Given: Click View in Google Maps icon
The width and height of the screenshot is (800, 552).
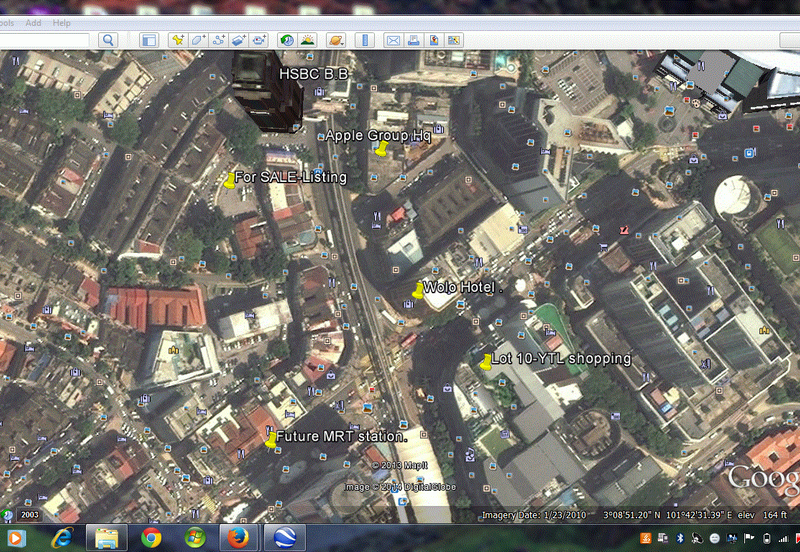Looking at the screenshot, I should [454, 40].
